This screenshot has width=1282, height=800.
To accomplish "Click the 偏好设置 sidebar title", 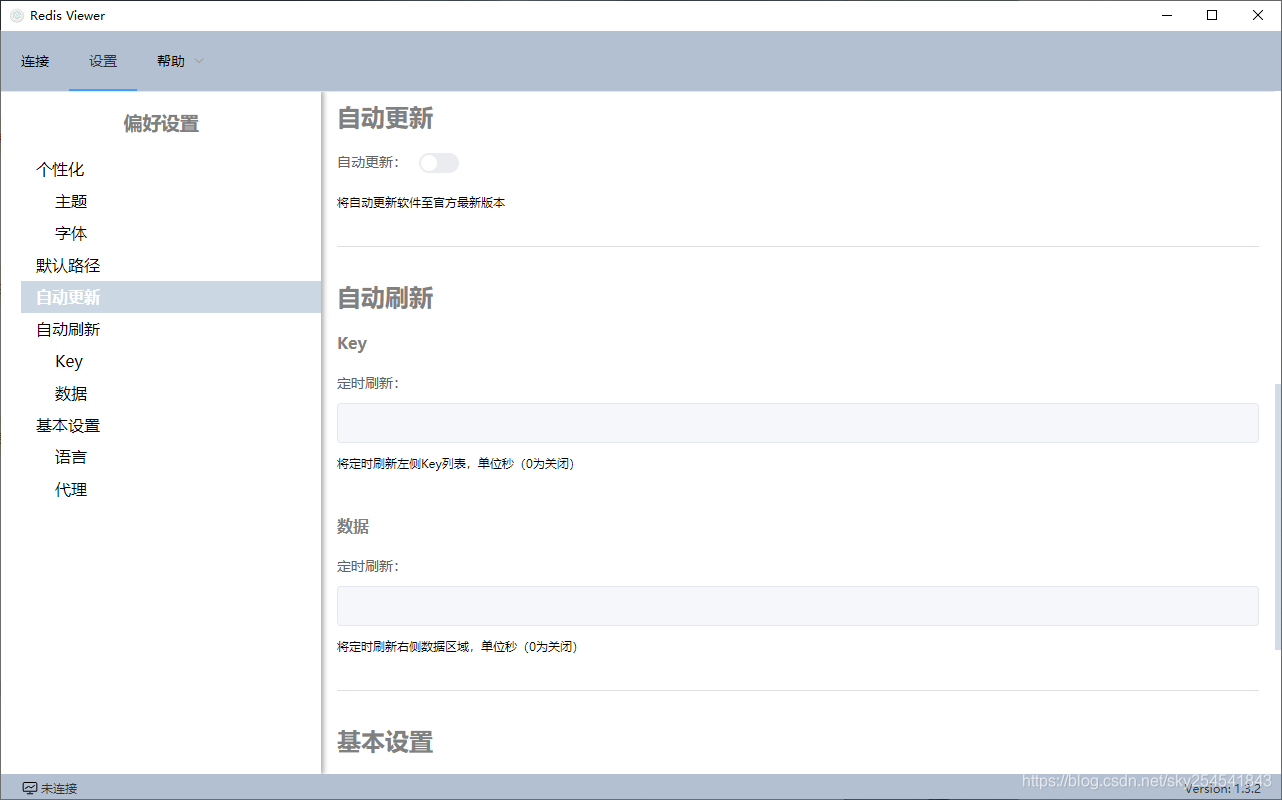I will click(161, 124).
